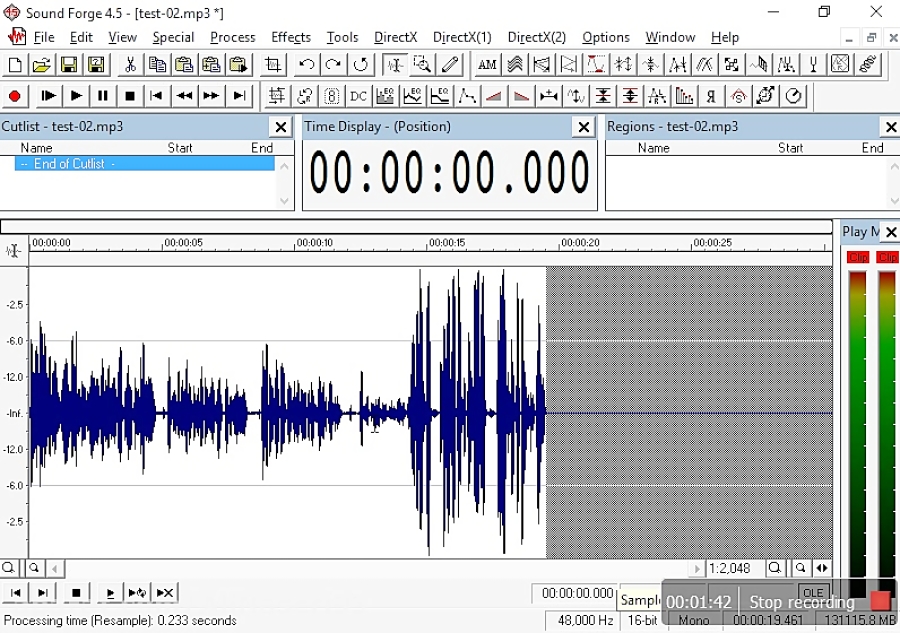Click the 16-bit field in the status bar

click(642, 620)
